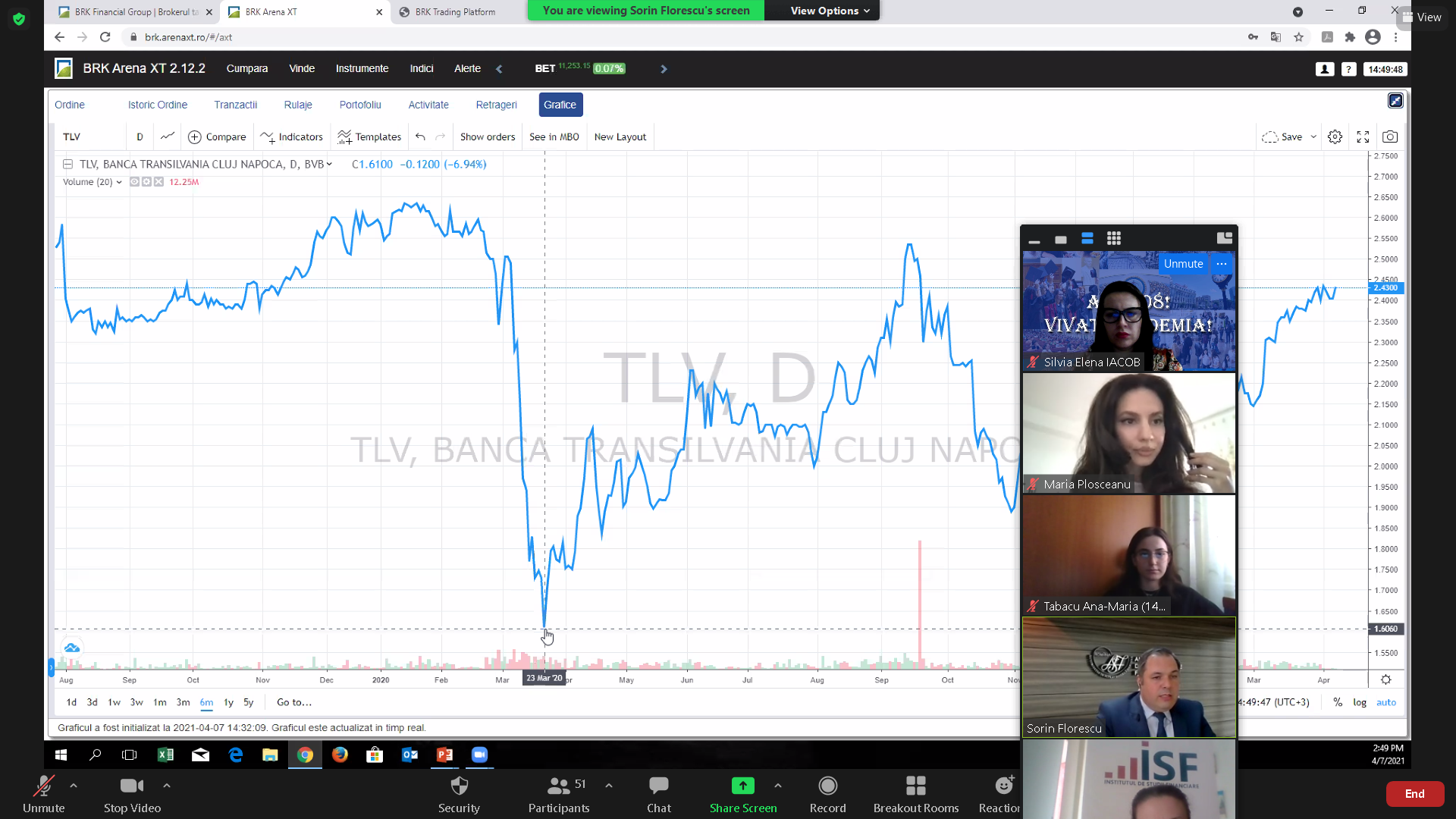Click the expand panel icon at top right of the chart

[x=1395, y=101]
